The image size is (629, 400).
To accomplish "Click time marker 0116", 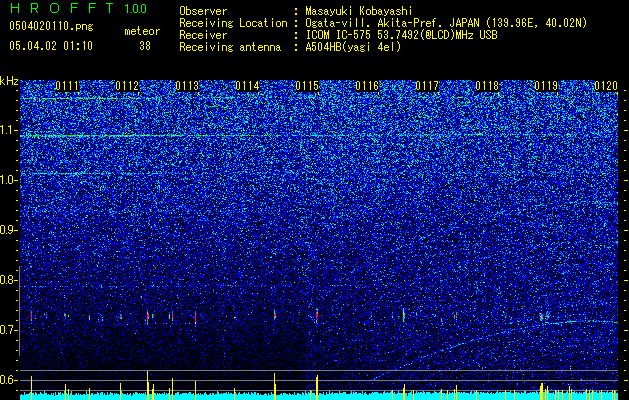I will pyautogui.click(x=367, y=86).
